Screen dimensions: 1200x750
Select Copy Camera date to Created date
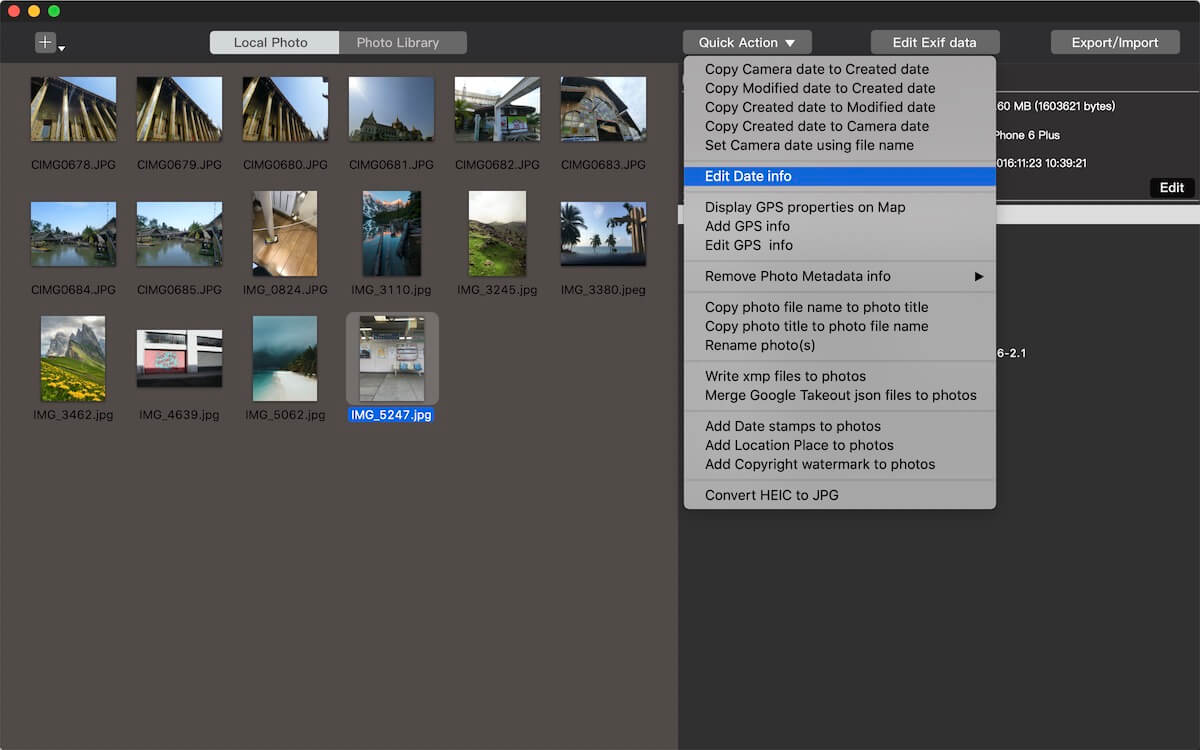(816, 69)
